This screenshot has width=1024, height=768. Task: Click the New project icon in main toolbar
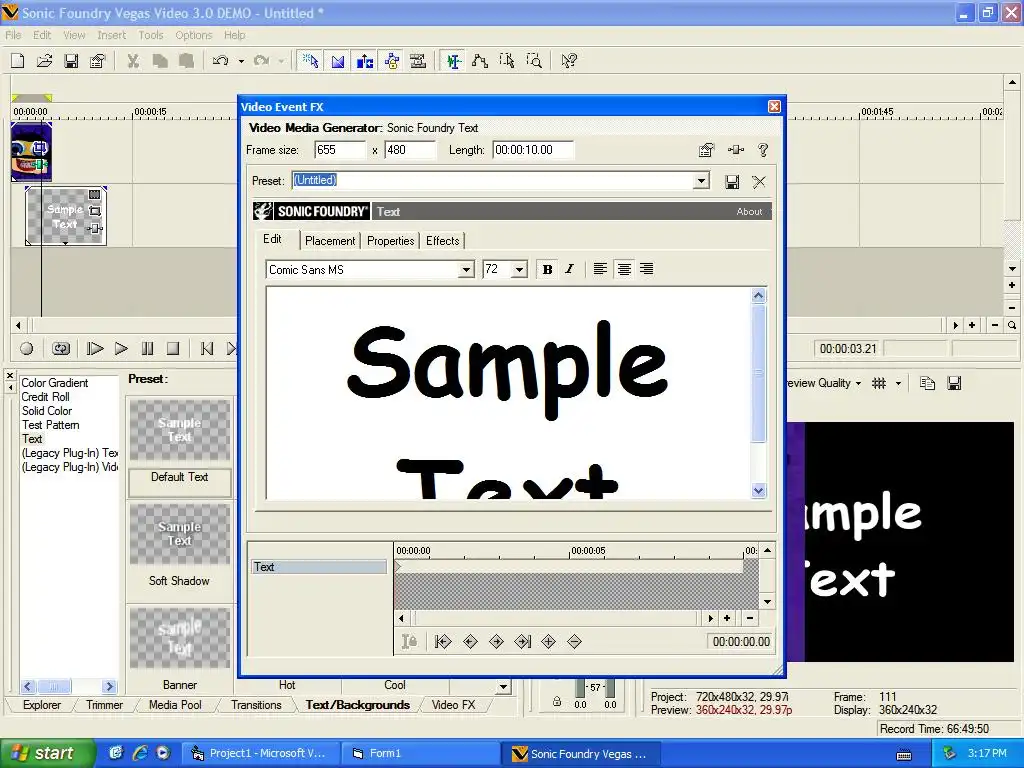18,61
